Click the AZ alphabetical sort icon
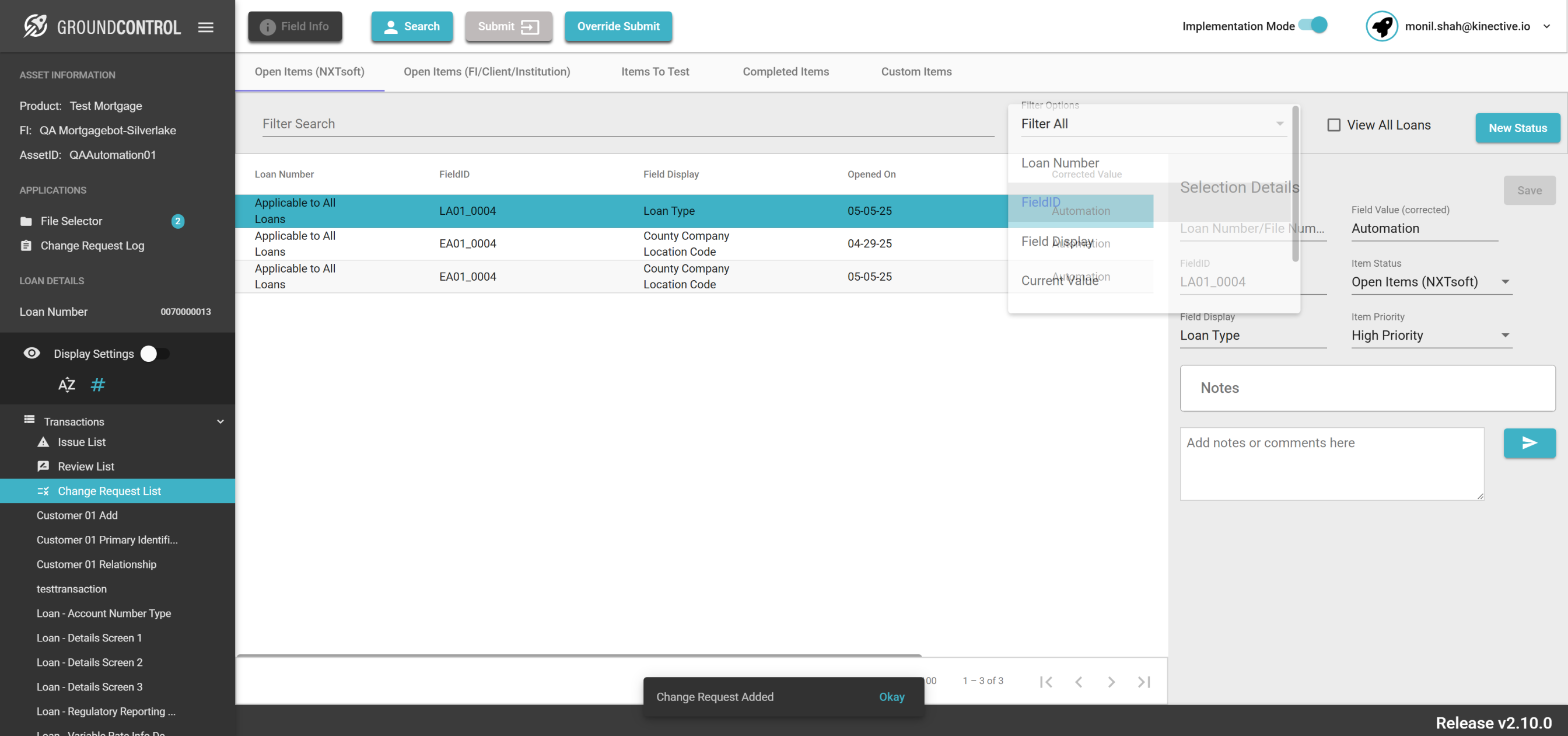1568x736 pixels. [x=66, y=385]
